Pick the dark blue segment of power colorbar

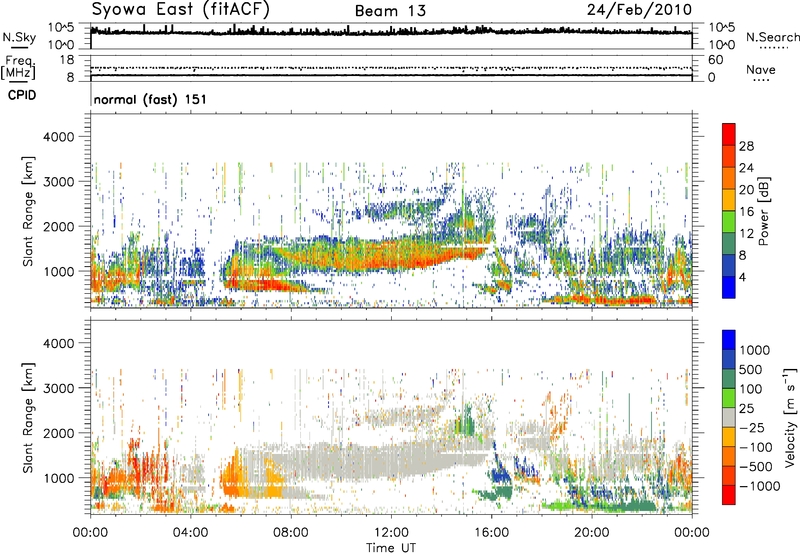(729, 266)
